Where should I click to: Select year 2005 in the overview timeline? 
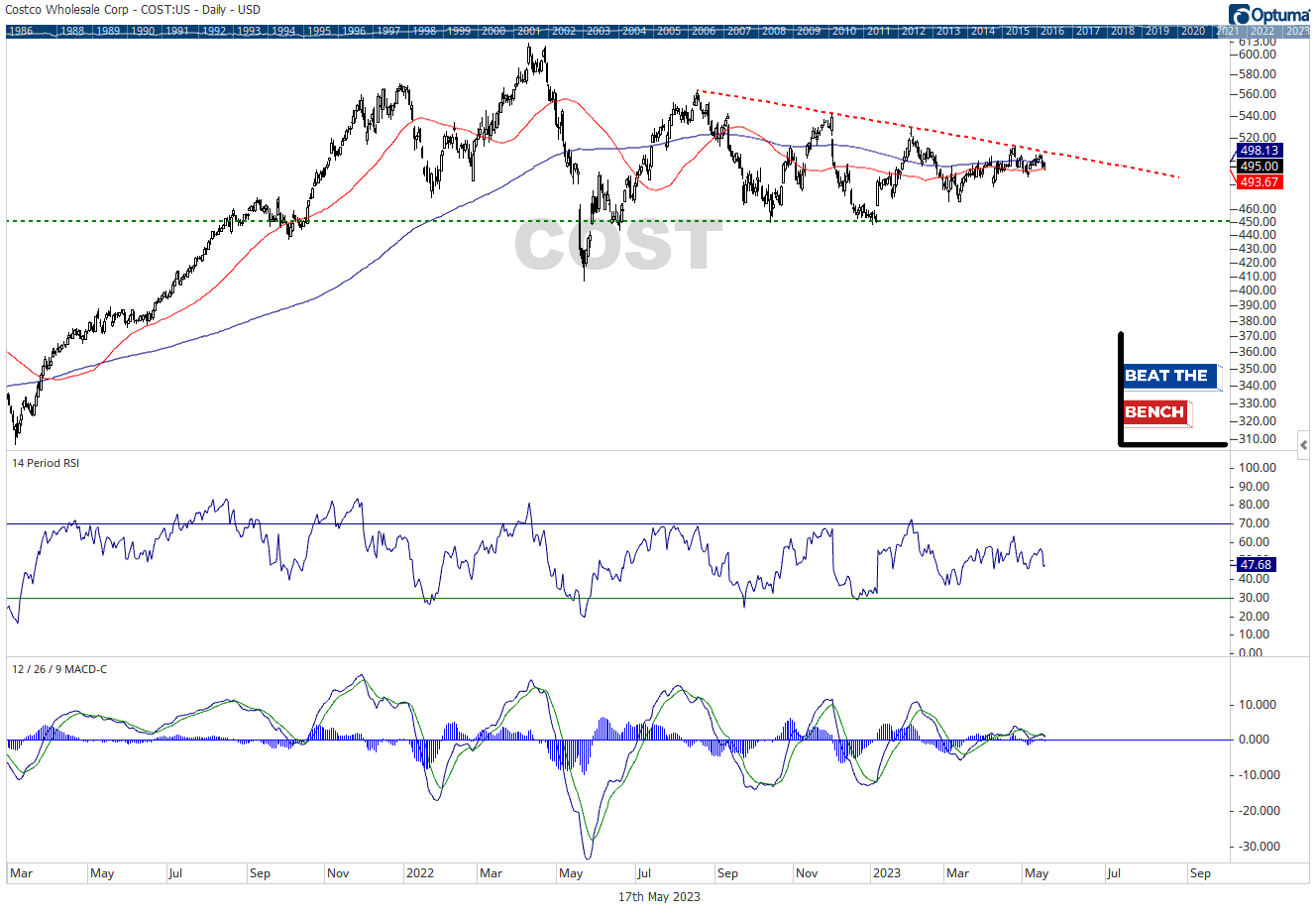(x=669, y=31)
